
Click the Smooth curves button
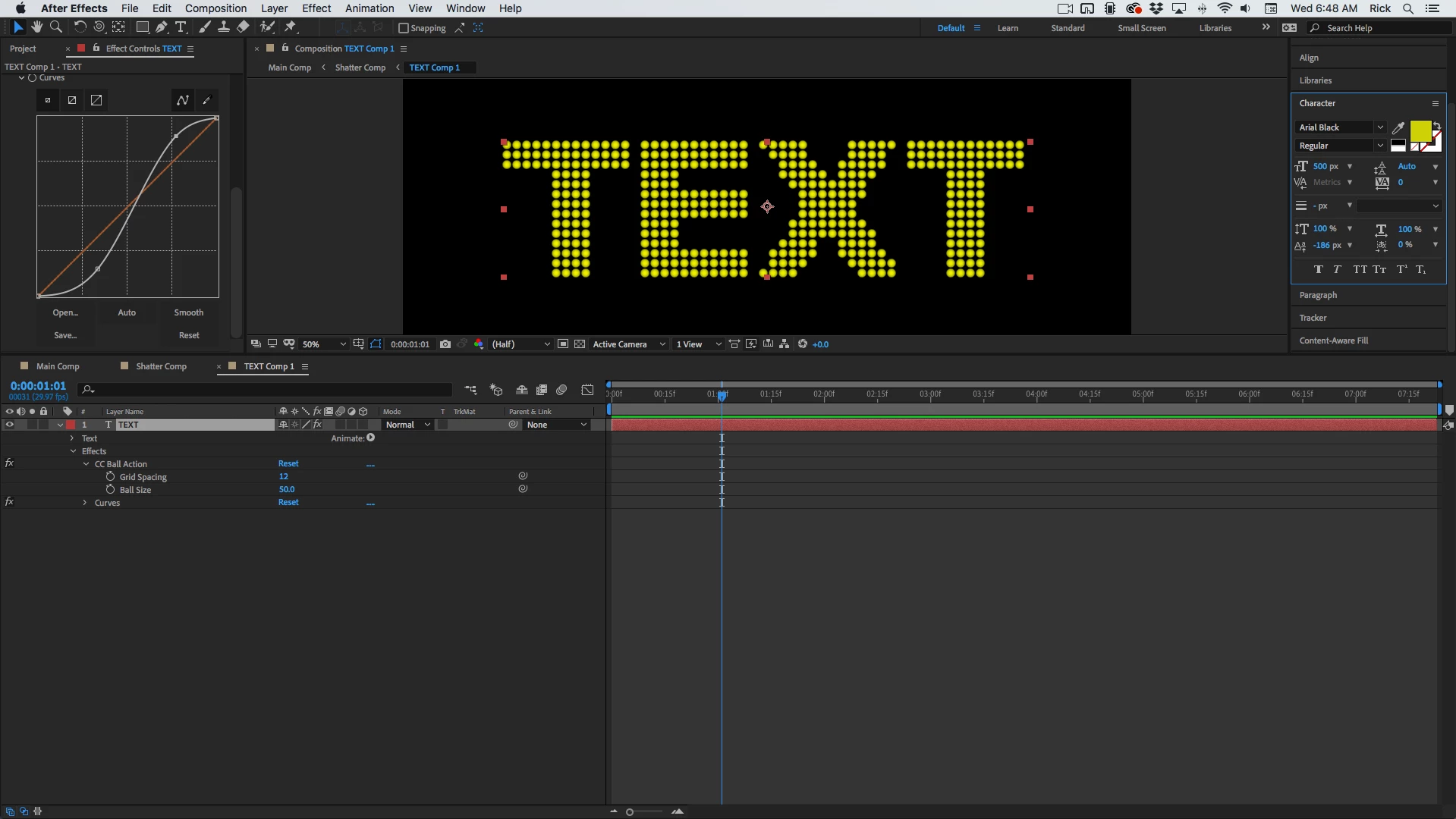[189, 312]
